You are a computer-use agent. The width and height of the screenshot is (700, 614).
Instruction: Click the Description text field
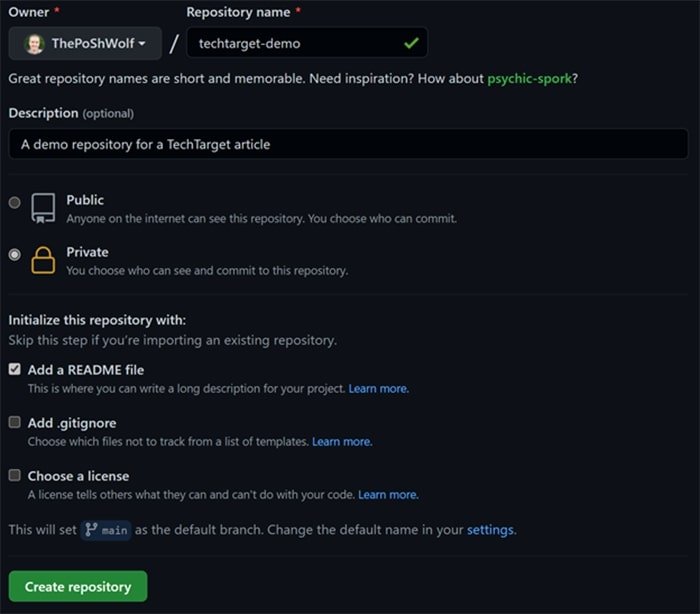(x=348, y=144)
